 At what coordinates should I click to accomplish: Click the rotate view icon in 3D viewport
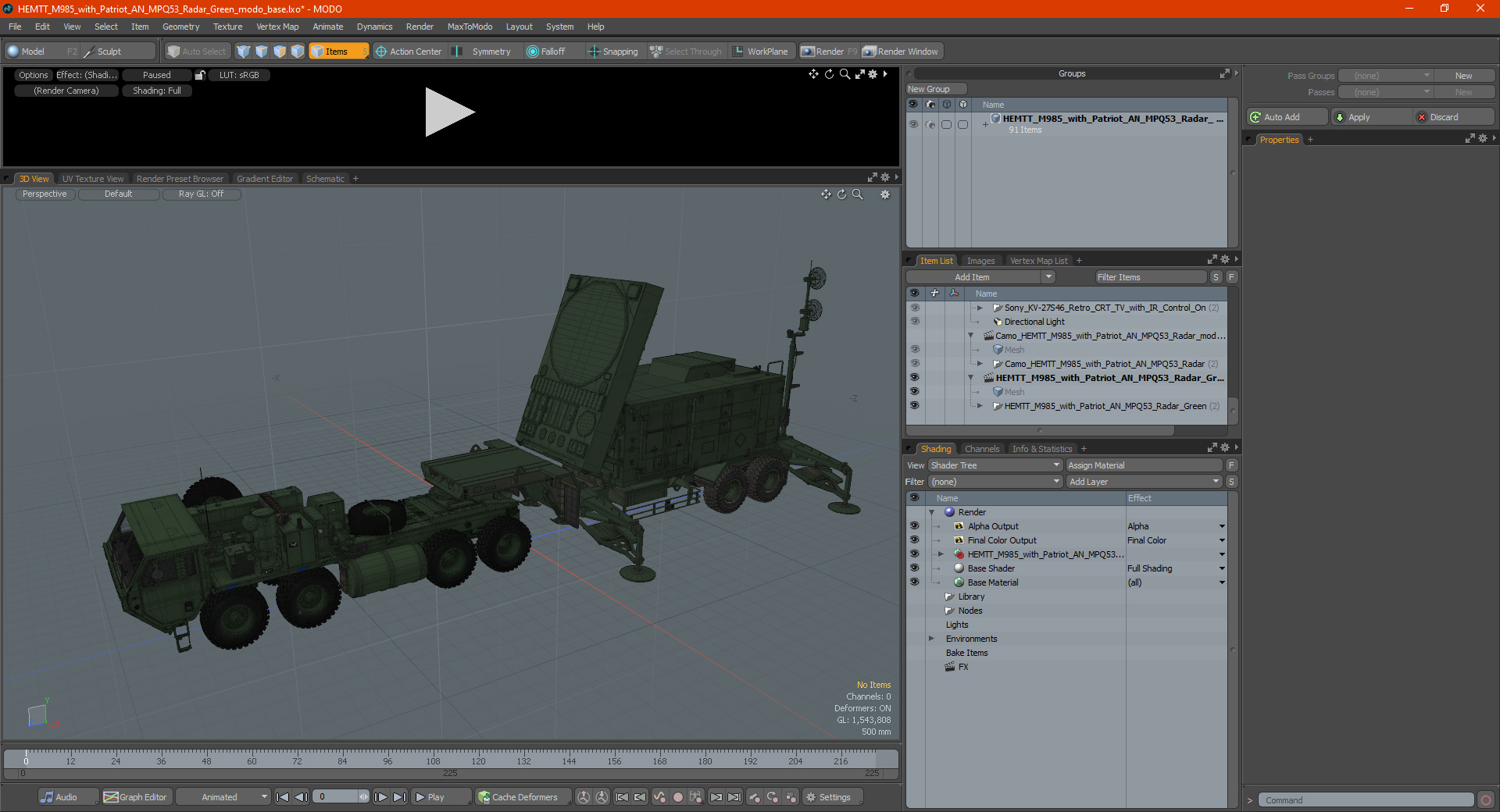coord(841,194)
